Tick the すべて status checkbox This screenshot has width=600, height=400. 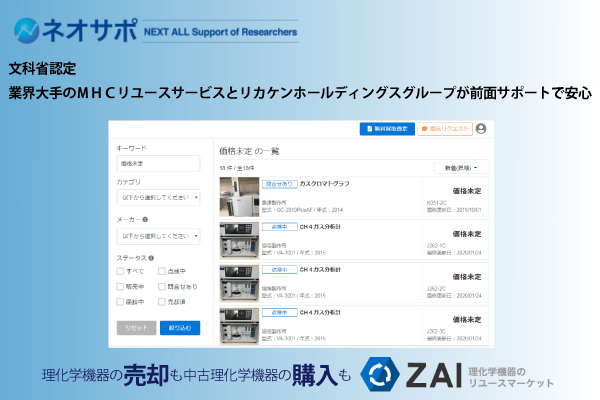click(x=120, y=271)
